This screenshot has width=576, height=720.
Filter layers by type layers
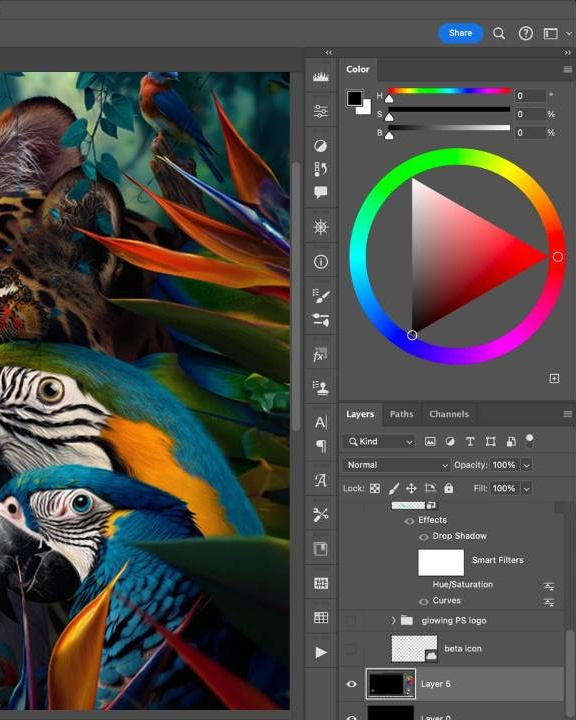tap(470, 442)
